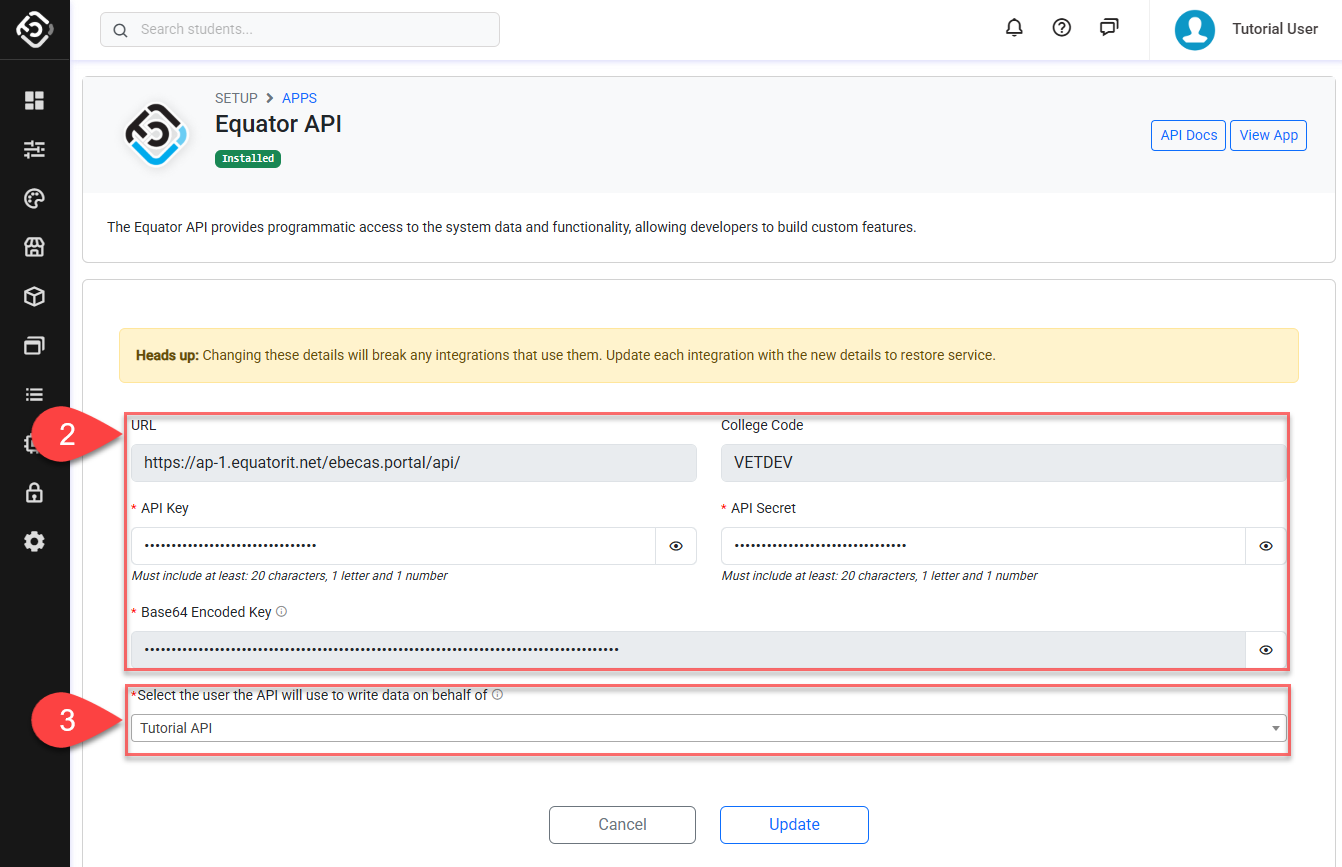This screenshot has height=867, width=1342.
Task: Show the API Secret using eye icon
Action: point(1266,546)
